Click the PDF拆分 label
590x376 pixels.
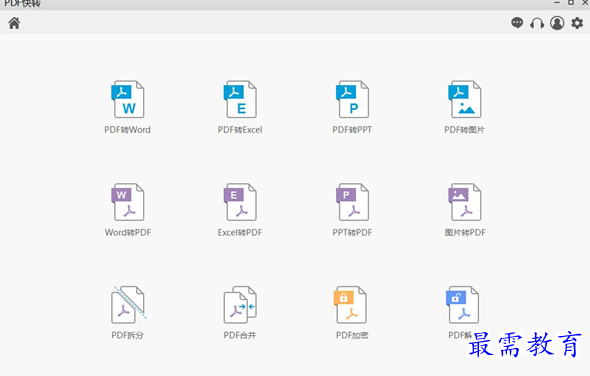[x=128, y=335]
